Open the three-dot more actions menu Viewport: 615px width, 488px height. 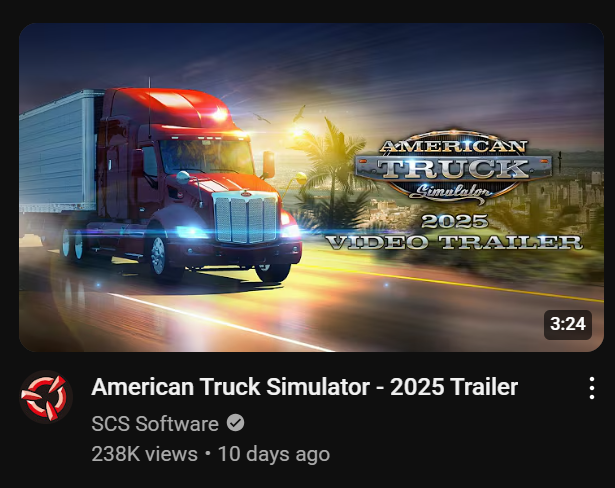(592, 388)
